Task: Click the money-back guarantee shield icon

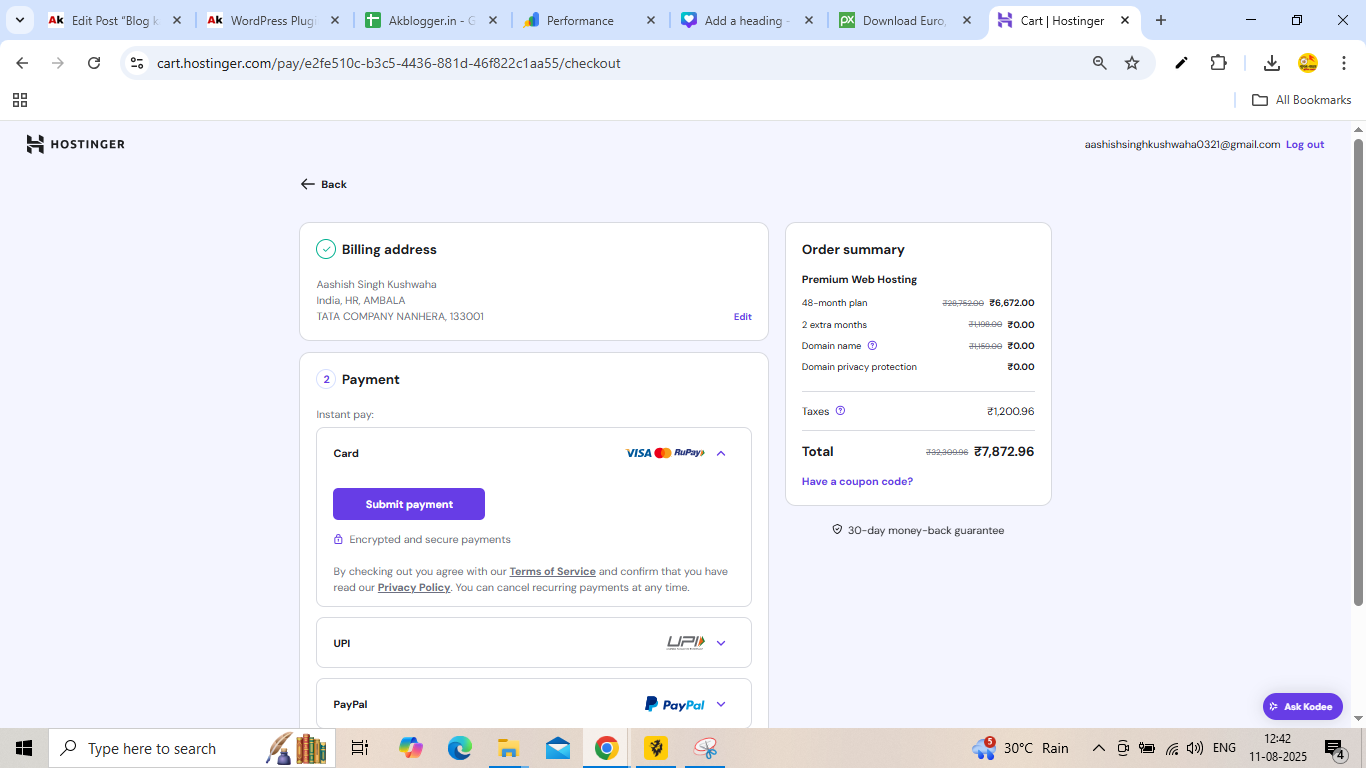Action: 837,529
